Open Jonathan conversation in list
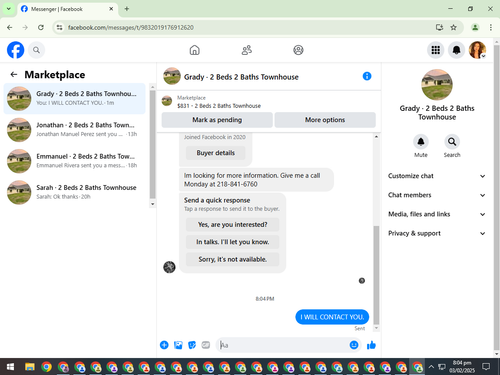Screen dimensions: 500x375 click(x=75, y=130)
